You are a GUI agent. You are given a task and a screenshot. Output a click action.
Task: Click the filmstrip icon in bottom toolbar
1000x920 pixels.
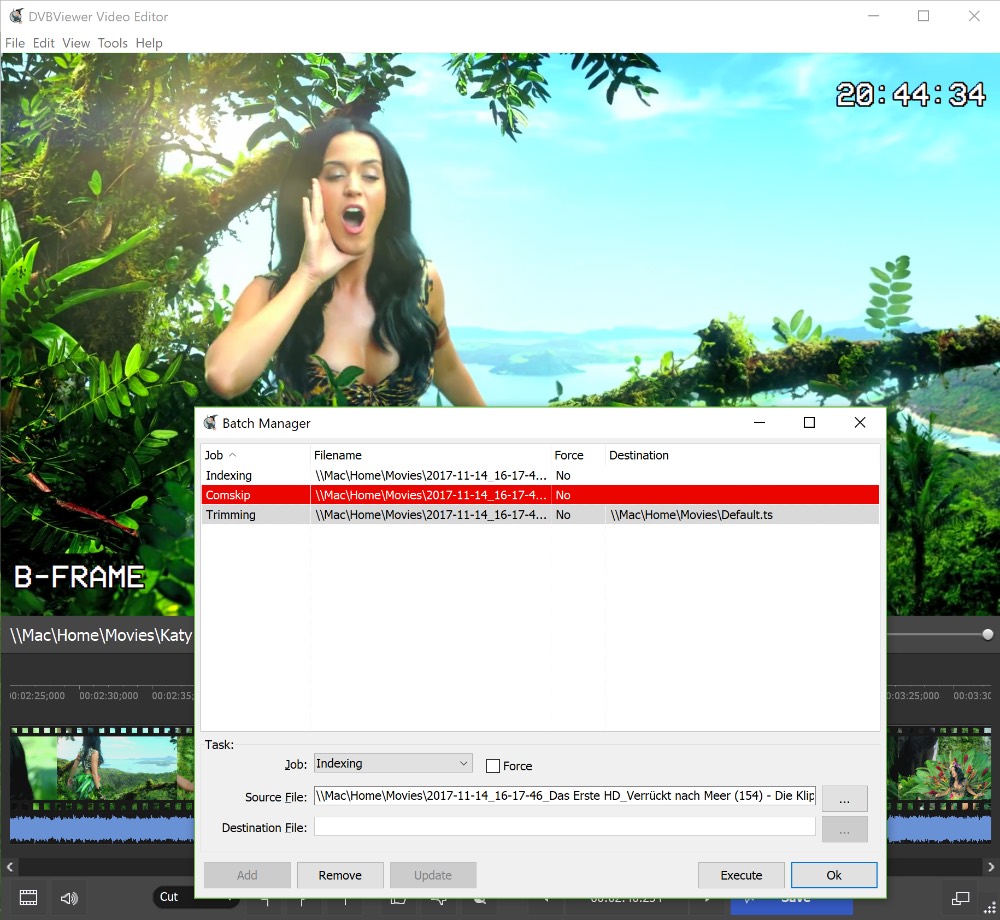29,897
